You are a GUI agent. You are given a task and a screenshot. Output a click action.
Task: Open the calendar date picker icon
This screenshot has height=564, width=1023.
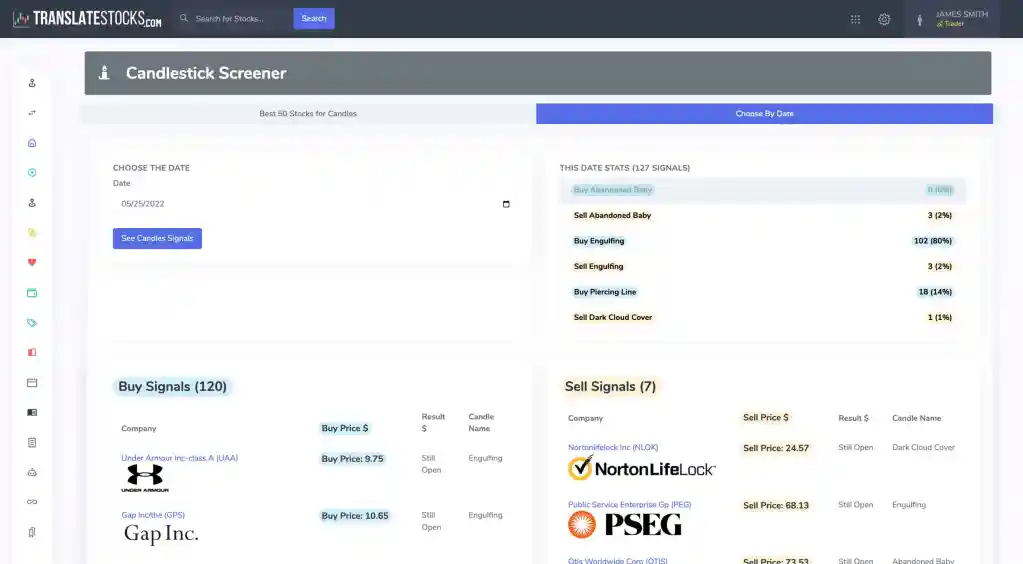pyautogui.click(x=506, y=204)
